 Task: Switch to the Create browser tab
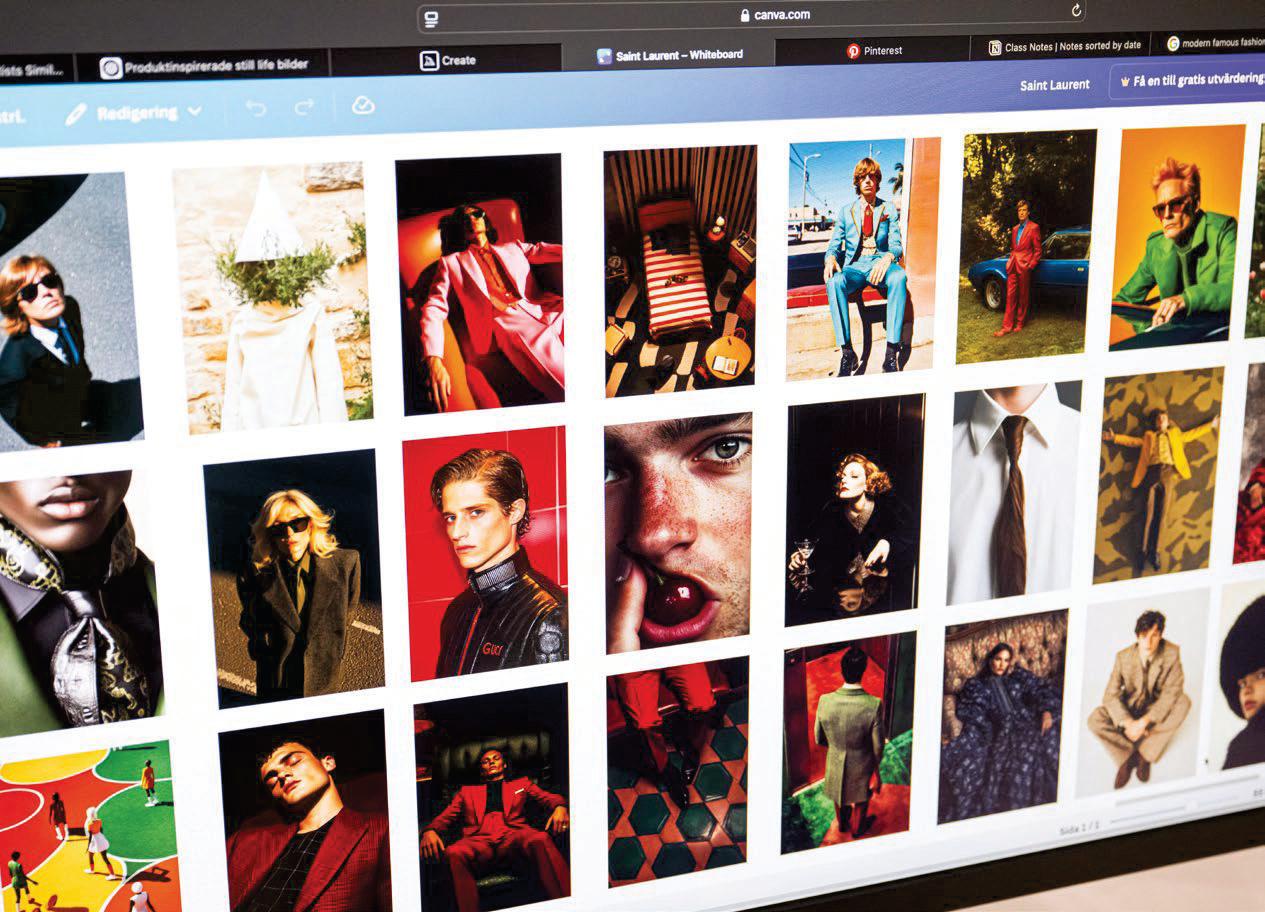coord(447,60)
